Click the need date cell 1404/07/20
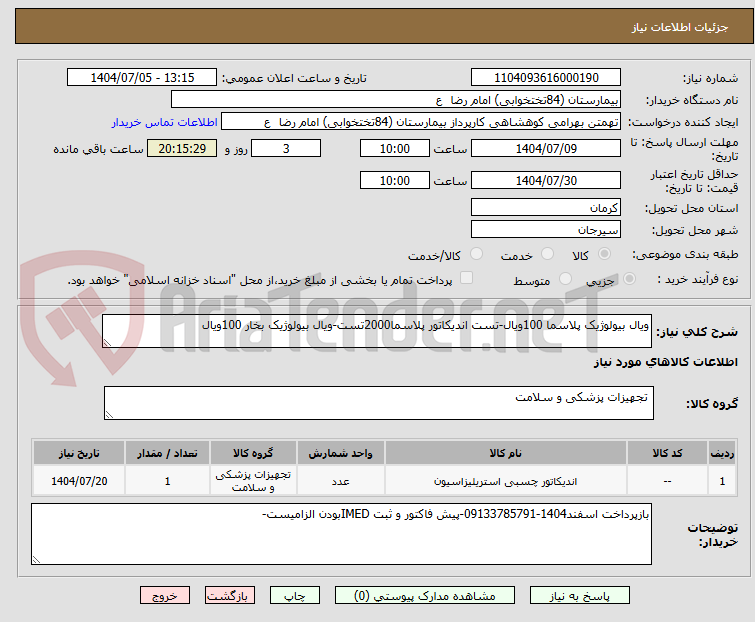Viewport: 755px width, 622px height. [x=79, y=481]
